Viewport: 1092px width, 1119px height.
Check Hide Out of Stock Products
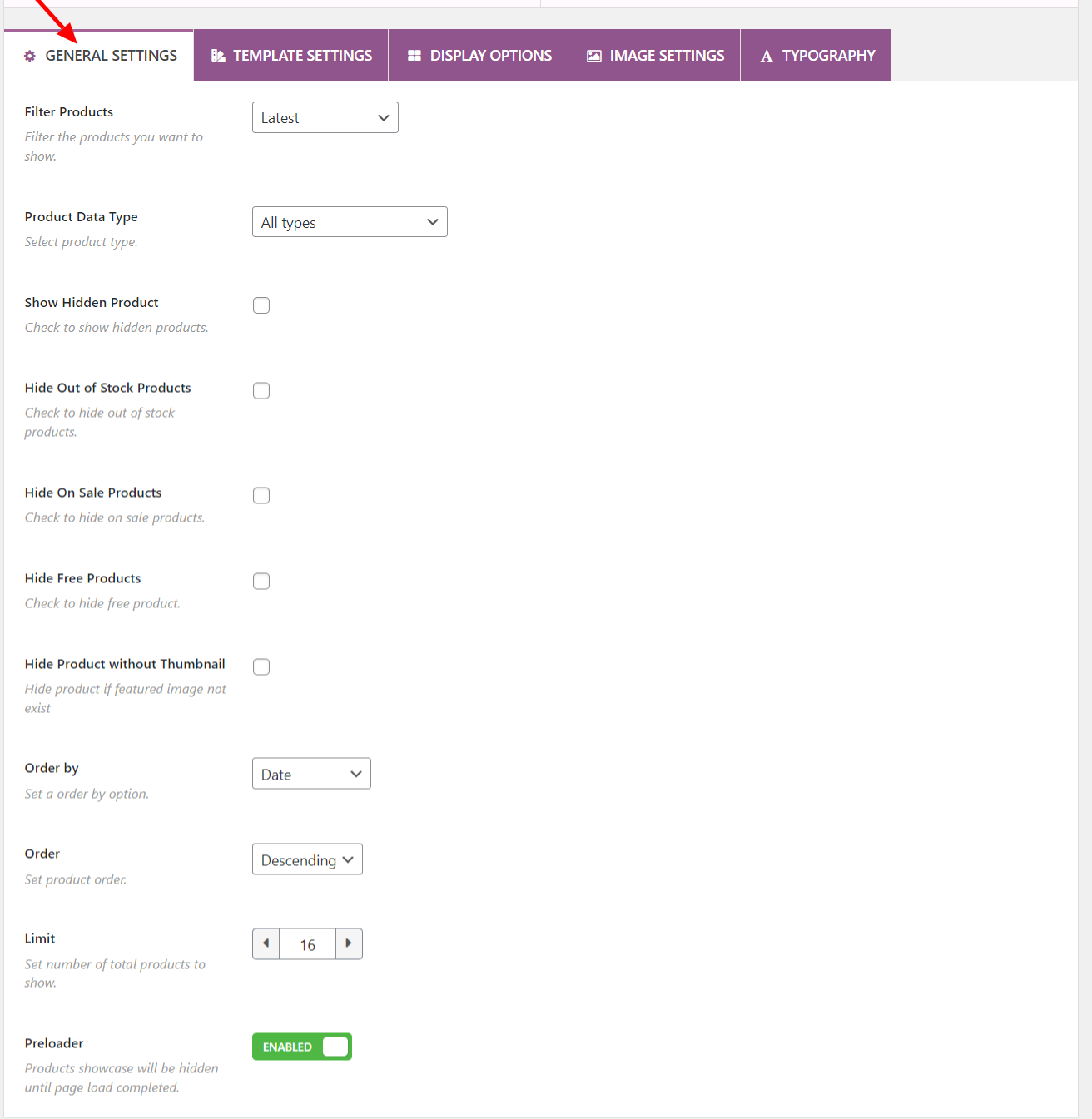point(261,390)
